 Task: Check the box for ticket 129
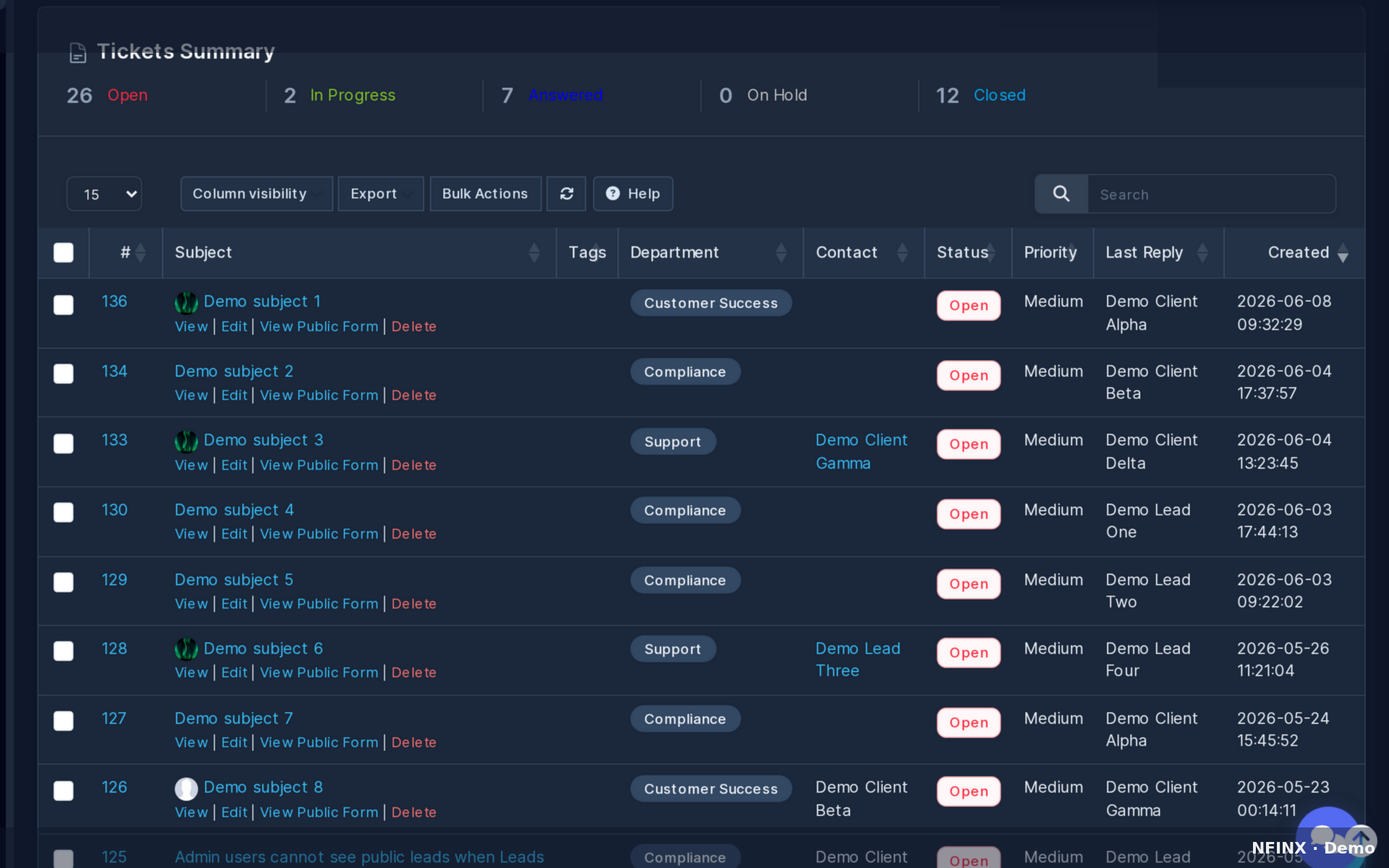[64, 582]
